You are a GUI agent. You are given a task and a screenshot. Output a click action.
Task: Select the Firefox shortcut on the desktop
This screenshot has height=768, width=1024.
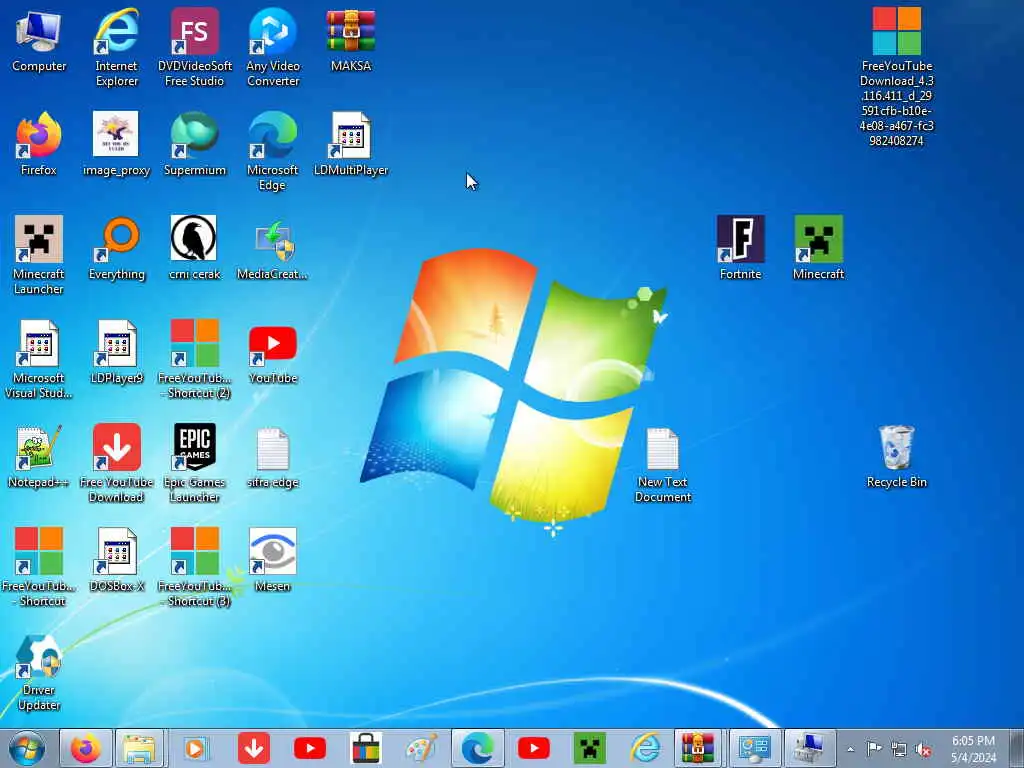[x=39, y=144]
